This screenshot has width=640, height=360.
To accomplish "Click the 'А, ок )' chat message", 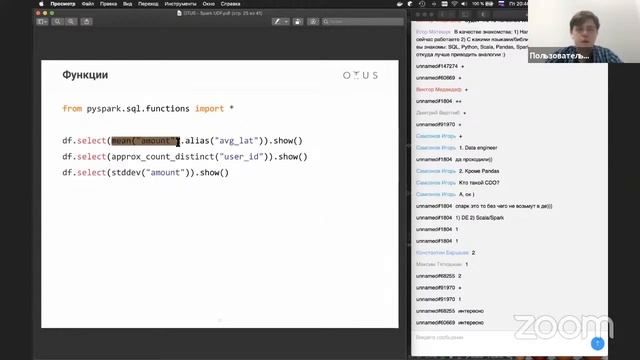I will (x=467, y=194).
